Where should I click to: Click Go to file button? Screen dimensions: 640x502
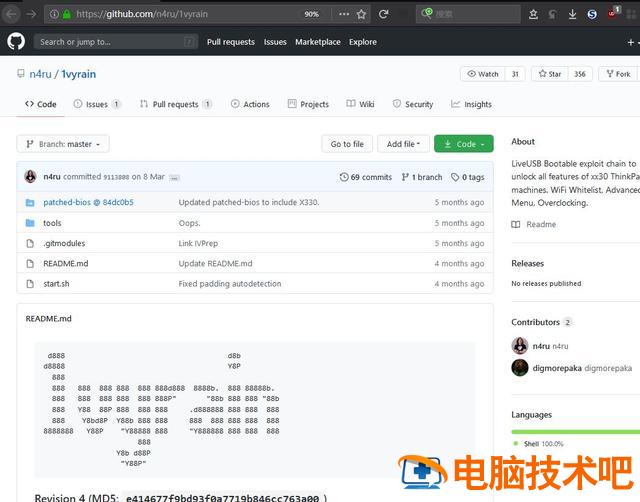point(347,144)
